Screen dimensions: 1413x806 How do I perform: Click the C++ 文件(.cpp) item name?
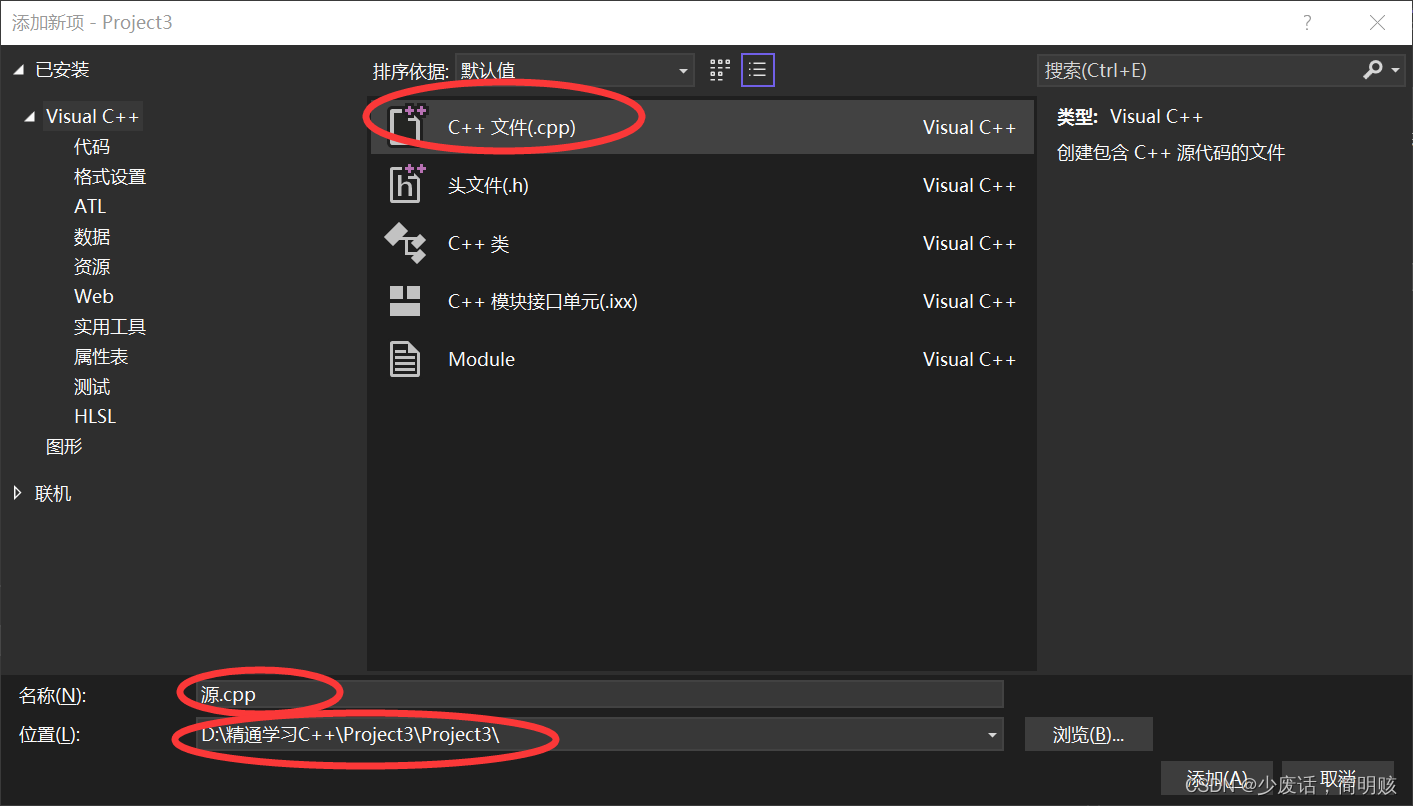point(512,127)
